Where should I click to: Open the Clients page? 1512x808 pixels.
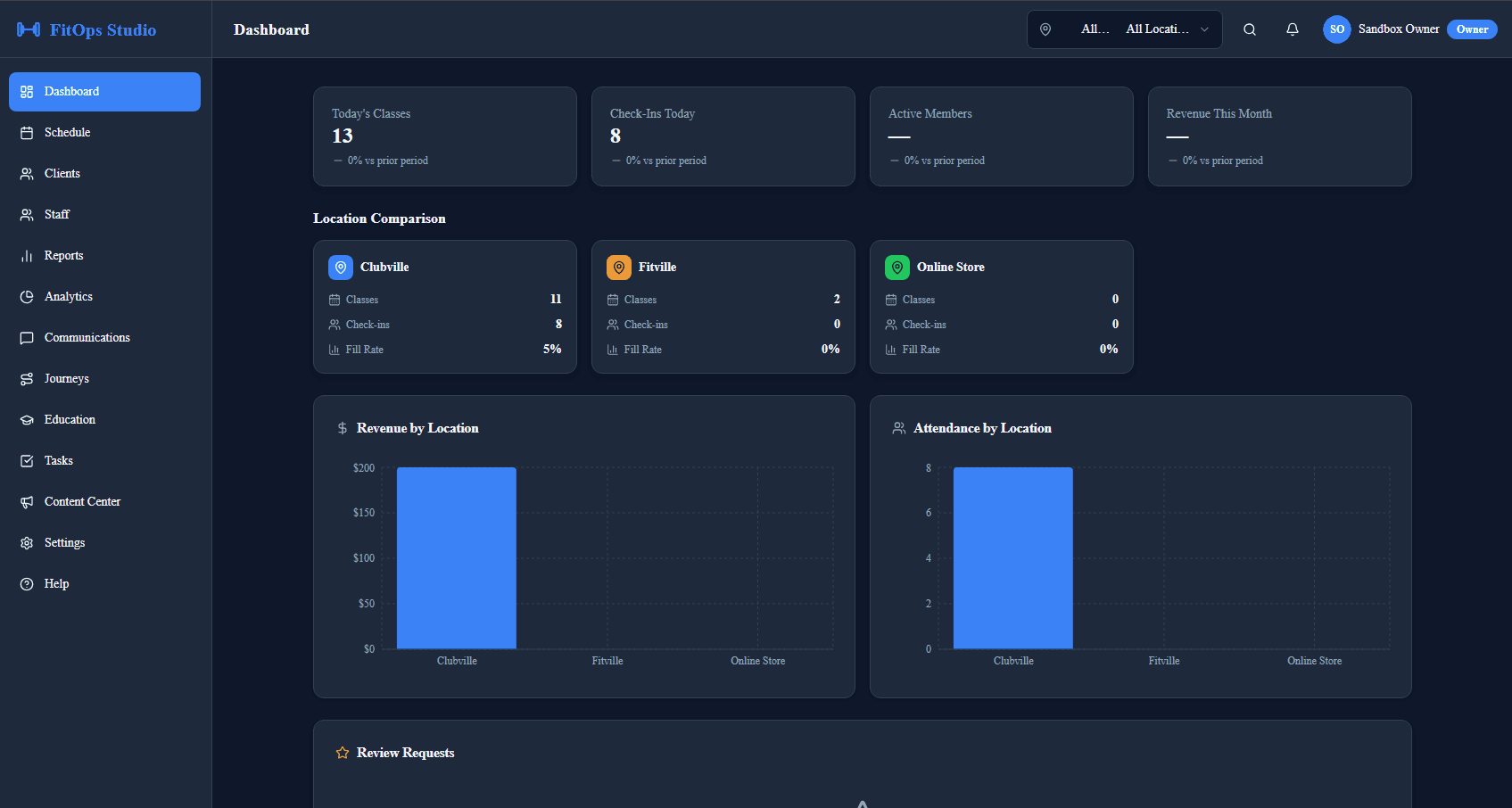coord(62,173)
